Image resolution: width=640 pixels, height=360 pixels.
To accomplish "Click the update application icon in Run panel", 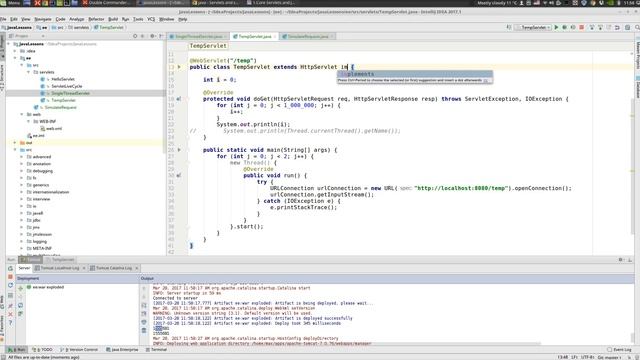I will click(10, 285).
